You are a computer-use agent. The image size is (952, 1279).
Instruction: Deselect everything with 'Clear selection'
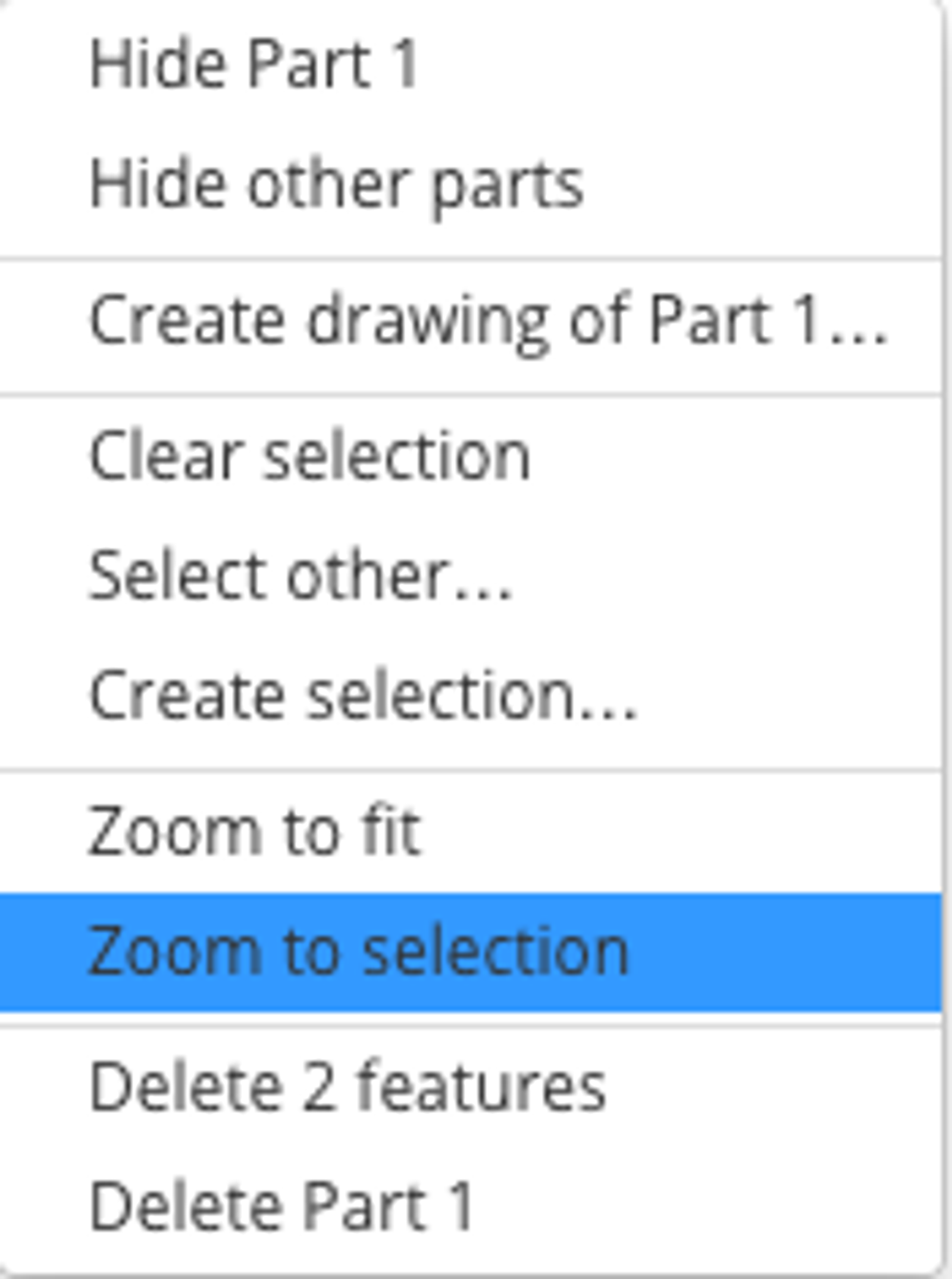click(x=309, y=457)
